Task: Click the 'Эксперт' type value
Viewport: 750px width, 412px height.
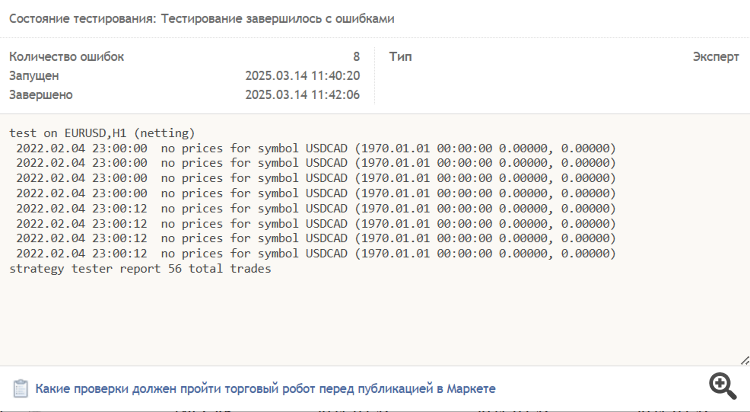Action: [716, 57]
